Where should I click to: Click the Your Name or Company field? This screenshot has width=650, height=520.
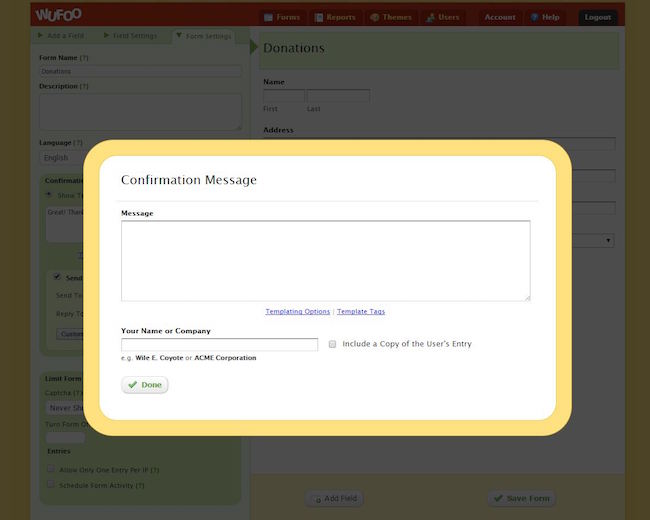click(x=219, y=345)
